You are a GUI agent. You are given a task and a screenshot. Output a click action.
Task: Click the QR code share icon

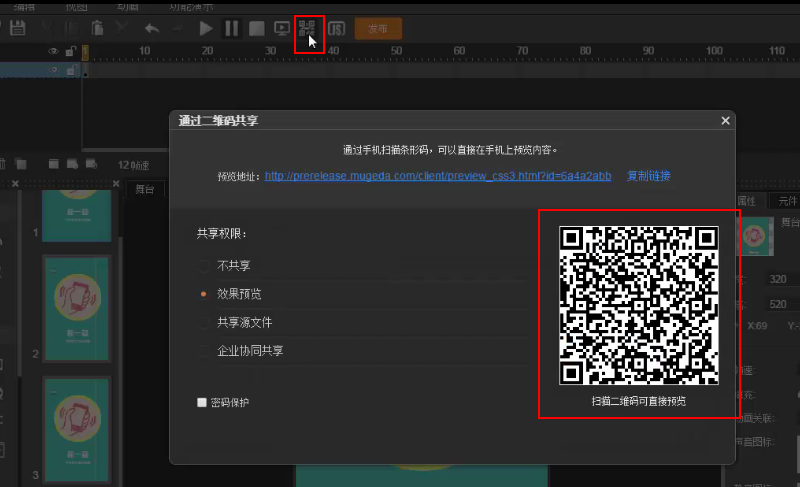tap(307, 29)
